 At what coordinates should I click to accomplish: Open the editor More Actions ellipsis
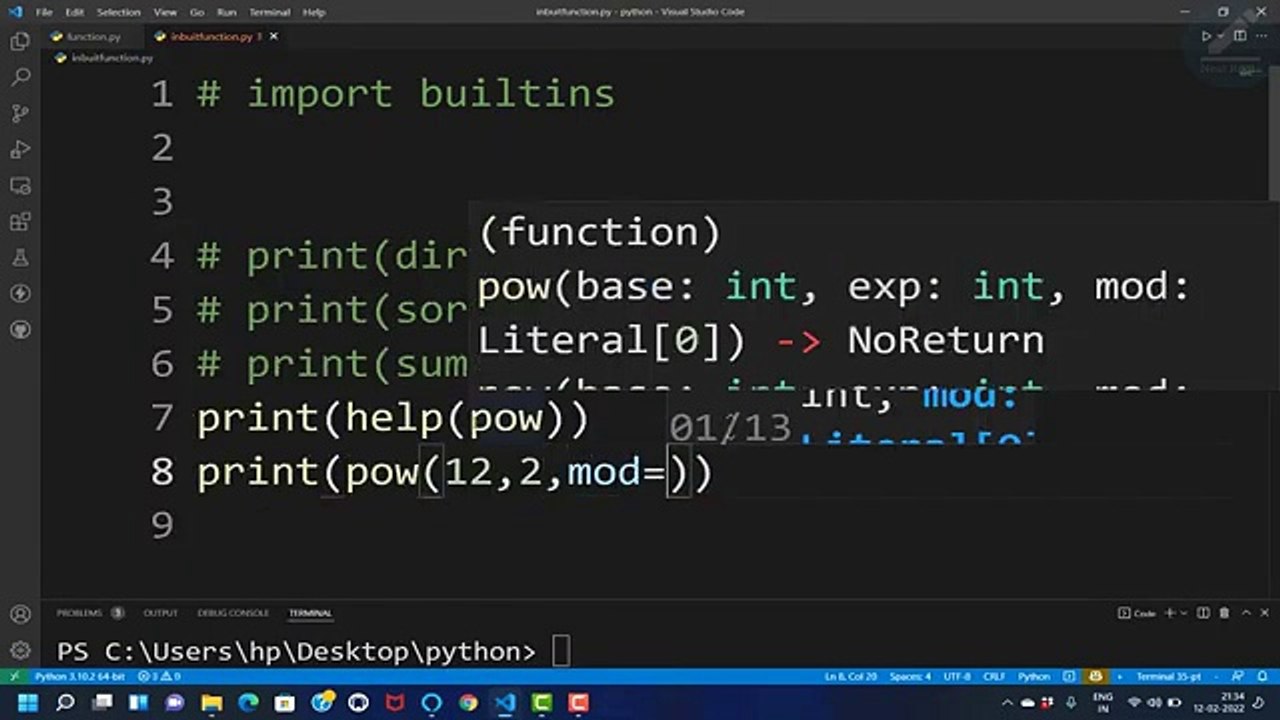click(x=1261, y=36)
